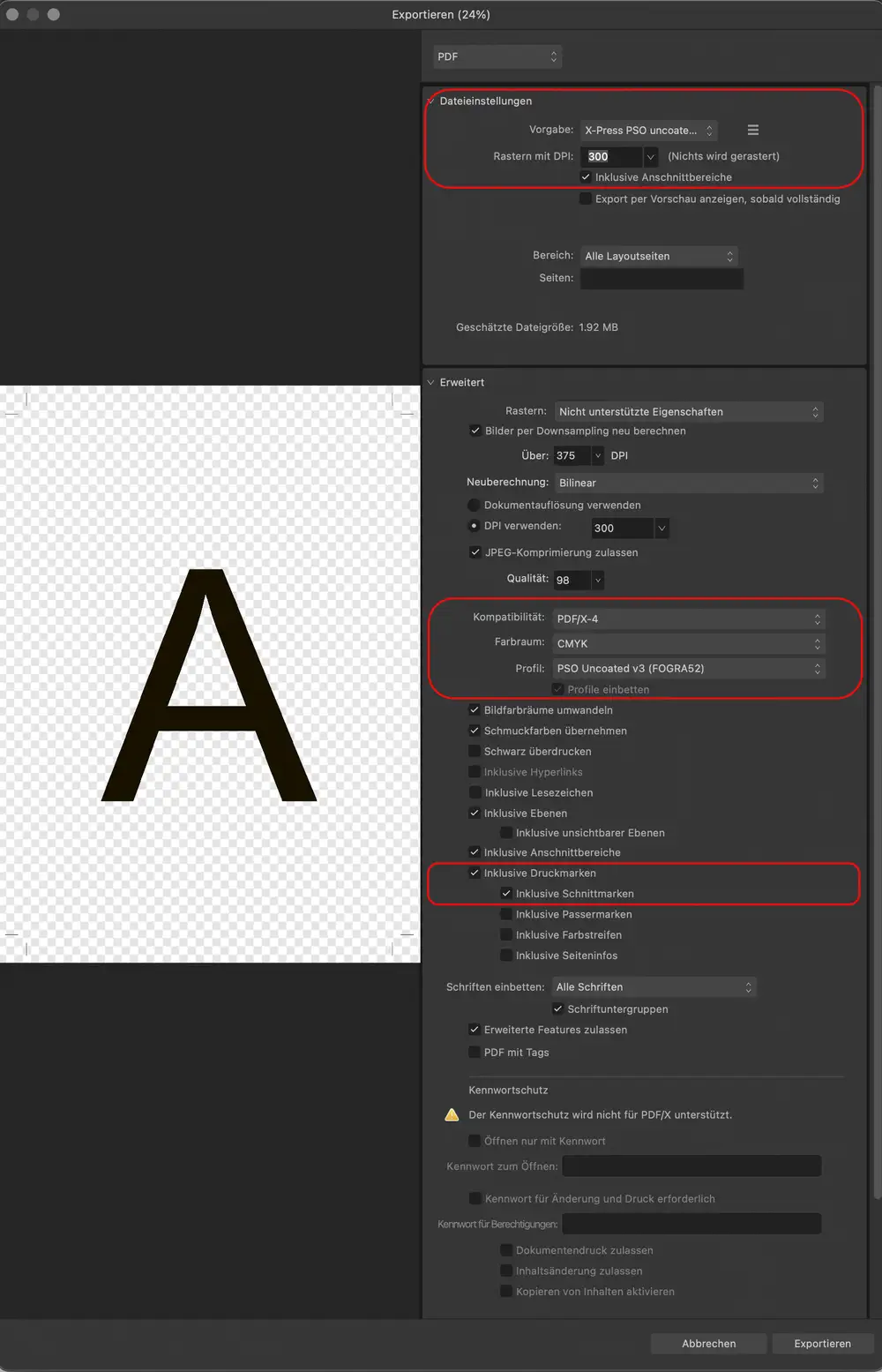
Task: Click the settings panel vertical scrollbar
Action: (877, 641)
